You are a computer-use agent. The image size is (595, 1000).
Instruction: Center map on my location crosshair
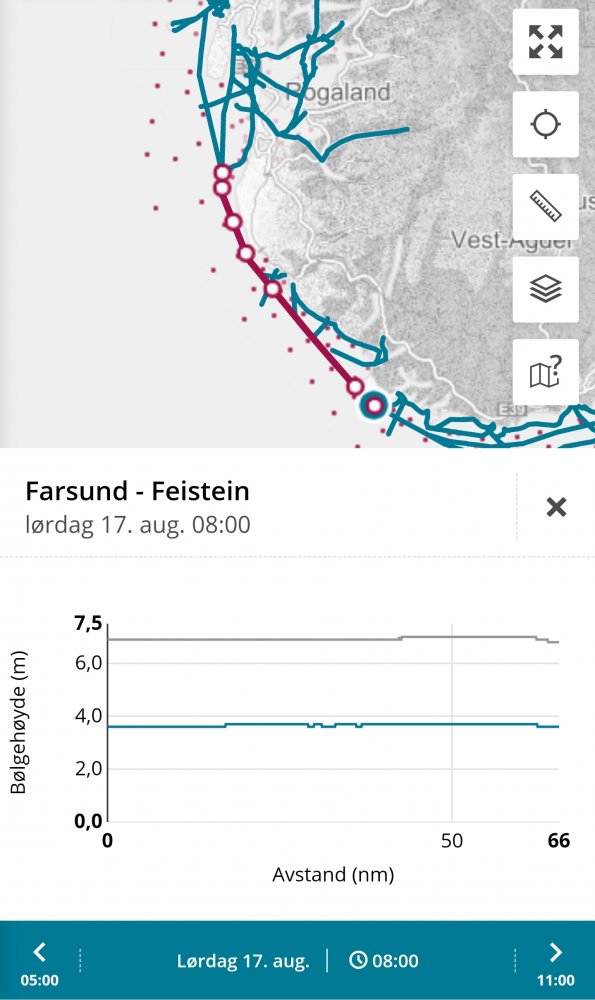click(x=545, y=124)
